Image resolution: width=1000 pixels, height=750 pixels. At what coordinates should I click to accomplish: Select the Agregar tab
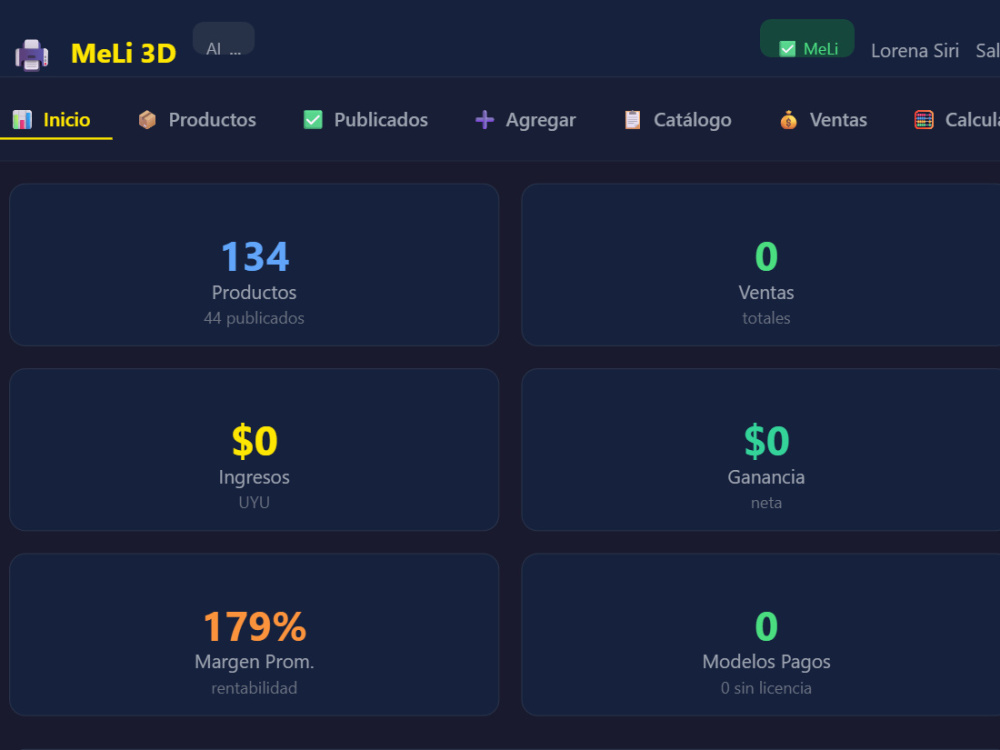pyautogui.click(x=526, y=120)
